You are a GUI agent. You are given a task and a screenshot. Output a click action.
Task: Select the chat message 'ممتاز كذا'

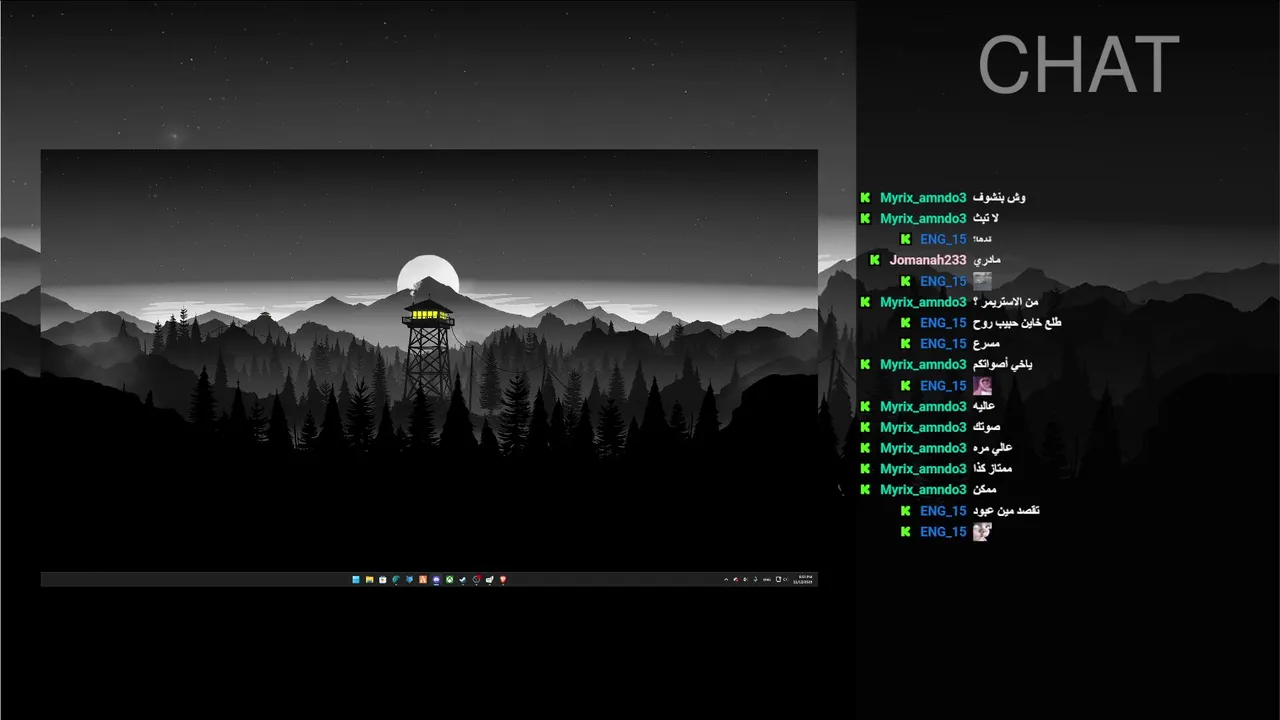point(993,468)
